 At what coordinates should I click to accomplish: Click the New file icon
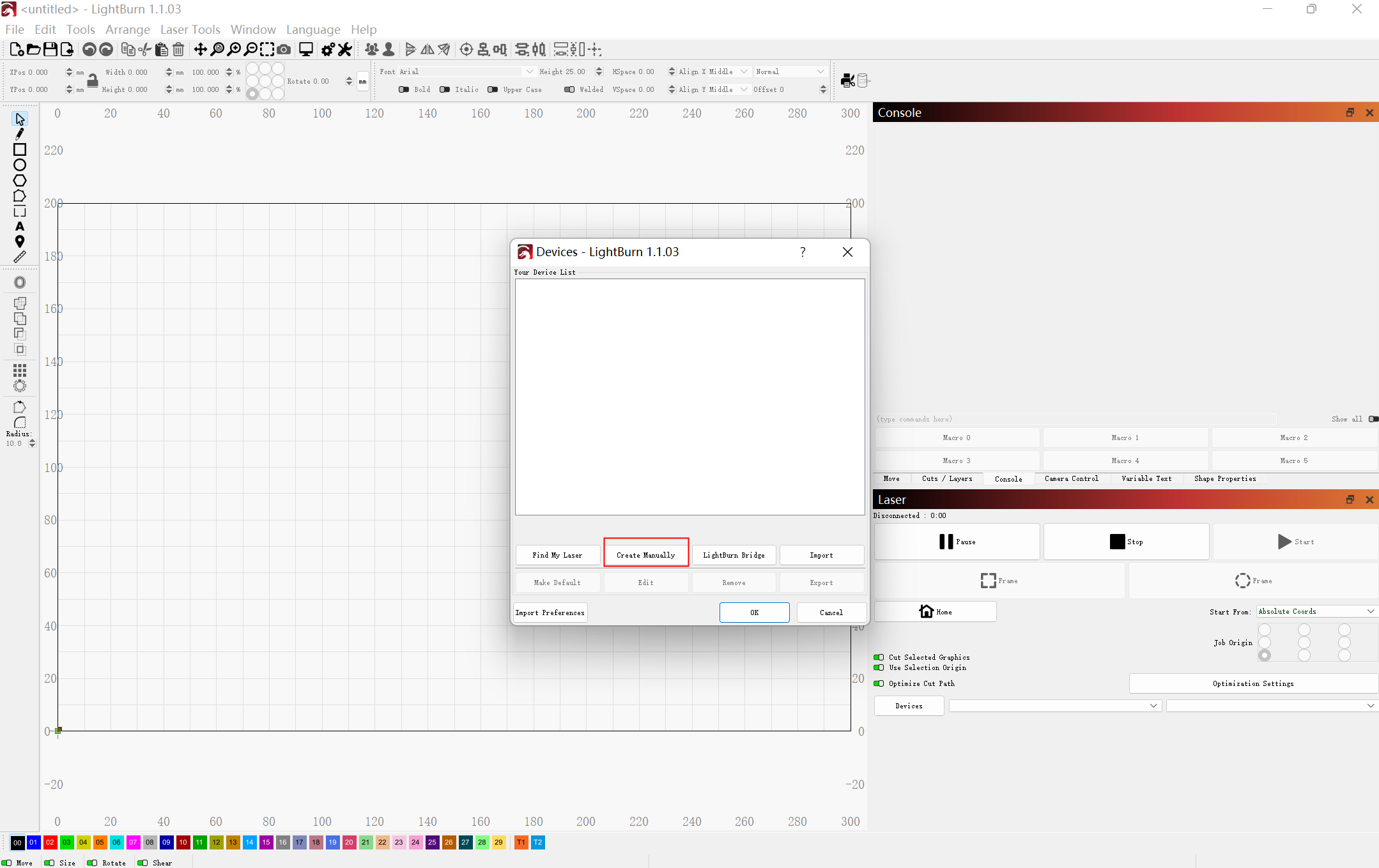[x=17, y=49]
